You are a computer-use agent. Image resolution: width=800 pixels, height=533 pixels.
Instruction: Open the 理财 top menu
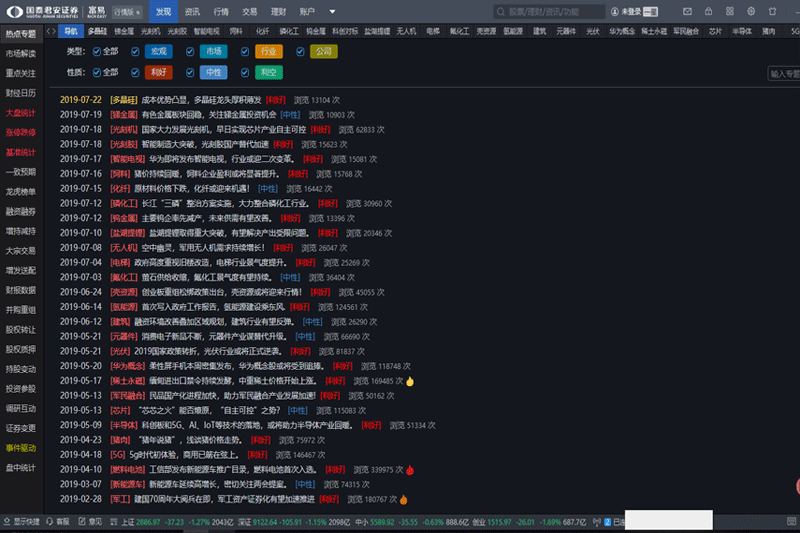[278, 11]
